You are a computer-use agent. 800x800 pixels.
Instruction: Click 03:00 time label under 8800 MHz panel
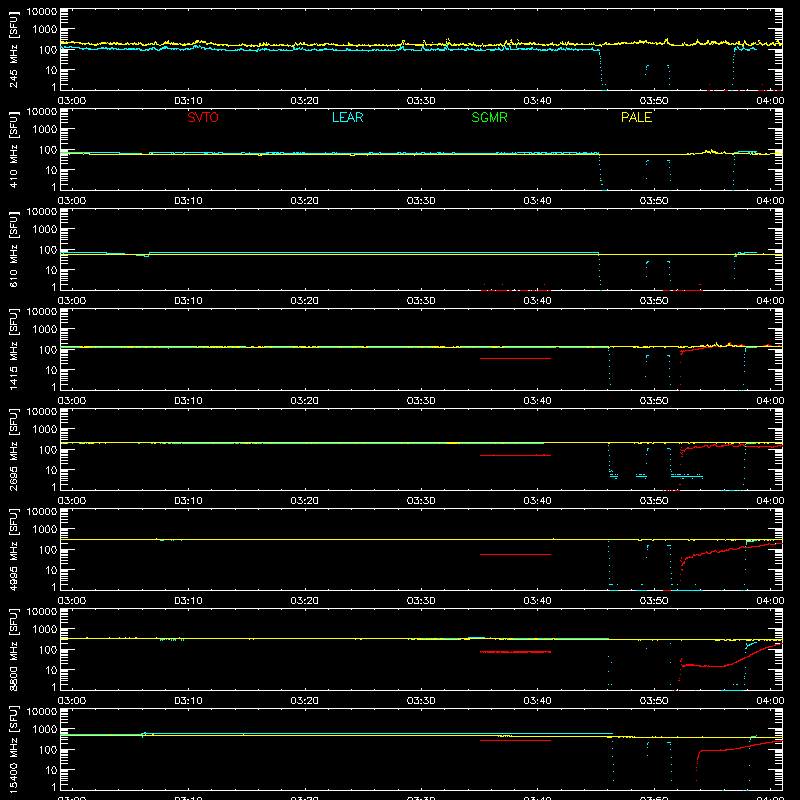click(72, 701)
